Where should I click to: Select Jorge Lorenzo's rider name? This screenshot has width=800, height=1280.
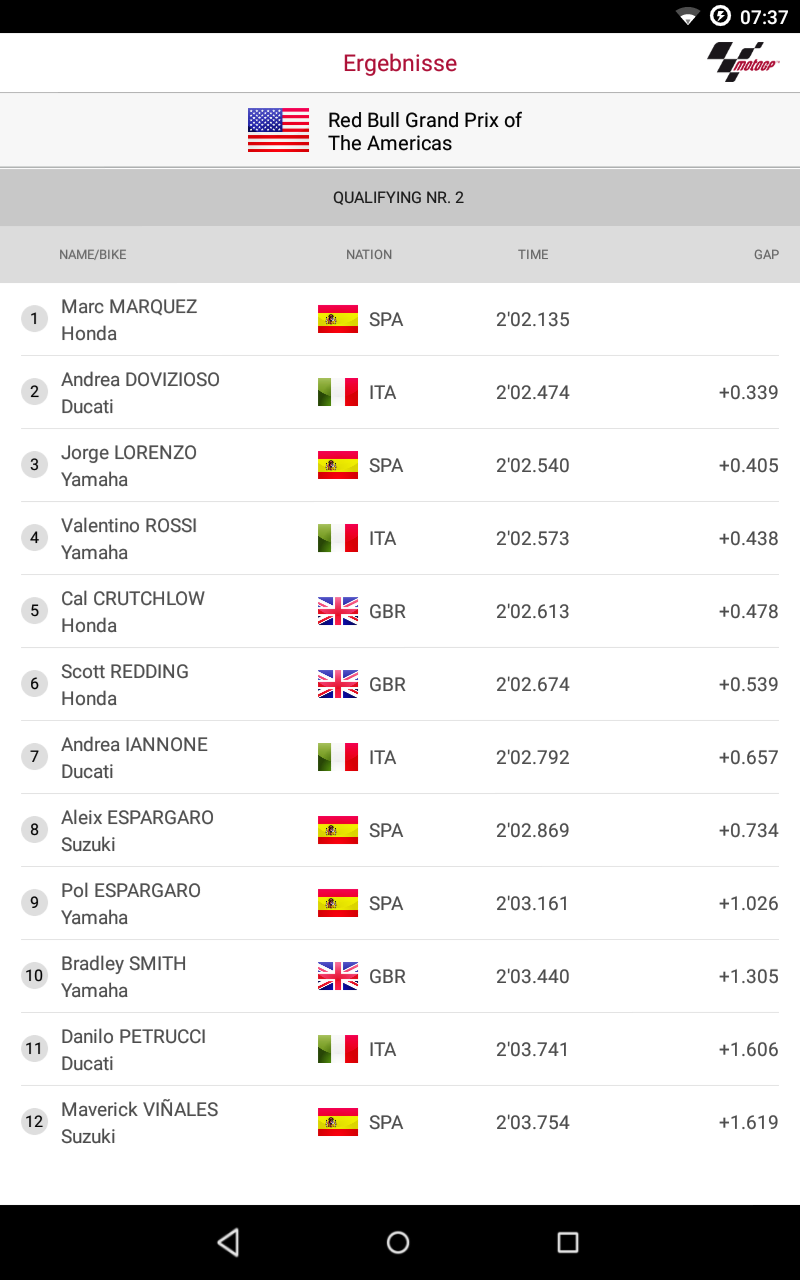129,453
